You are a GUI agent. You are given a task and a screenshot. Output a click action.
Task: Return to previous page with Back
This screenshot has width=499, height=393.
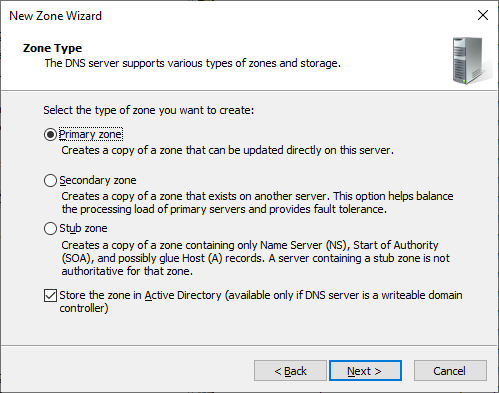point(290,371)
